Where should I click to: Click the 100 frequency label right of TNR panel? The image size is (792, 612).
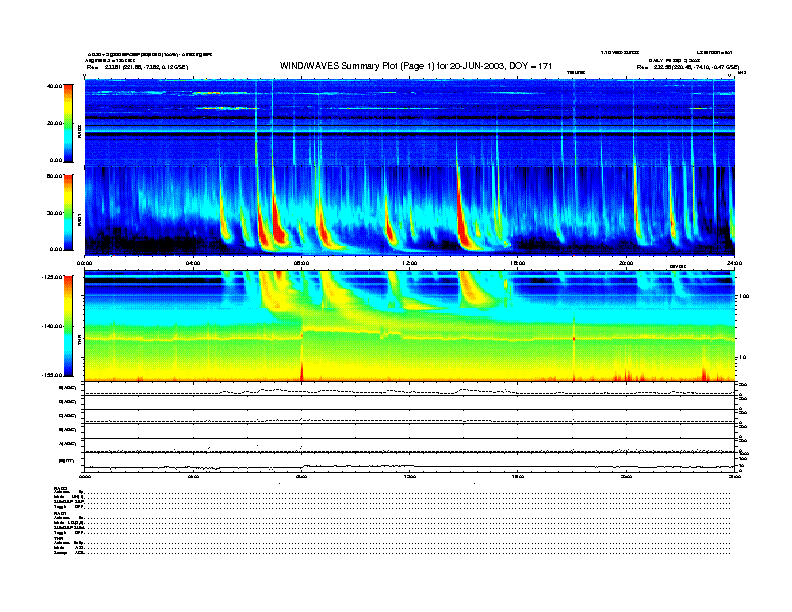[x=744, y=296]
